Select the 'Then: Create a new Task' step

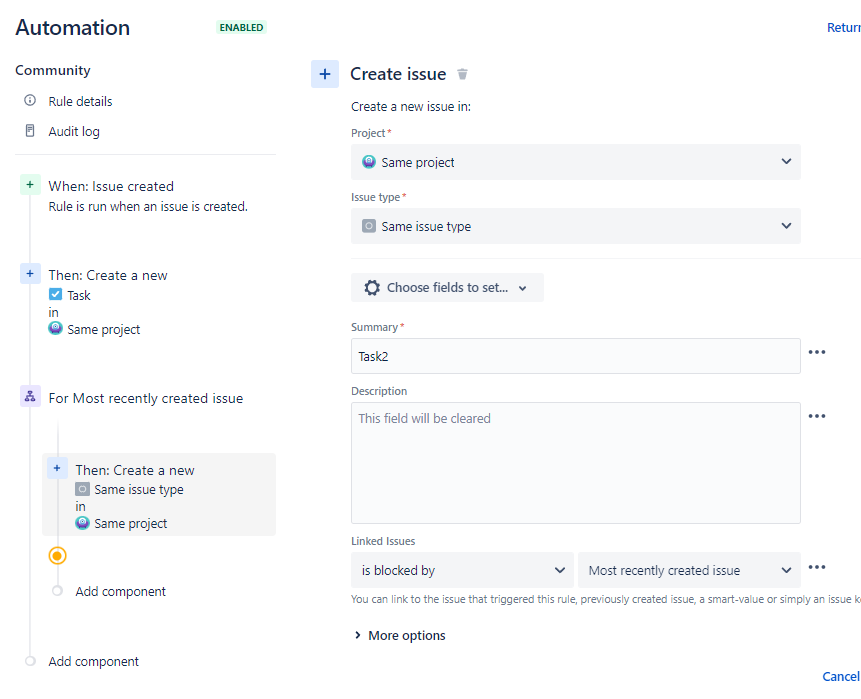(108, 275)
